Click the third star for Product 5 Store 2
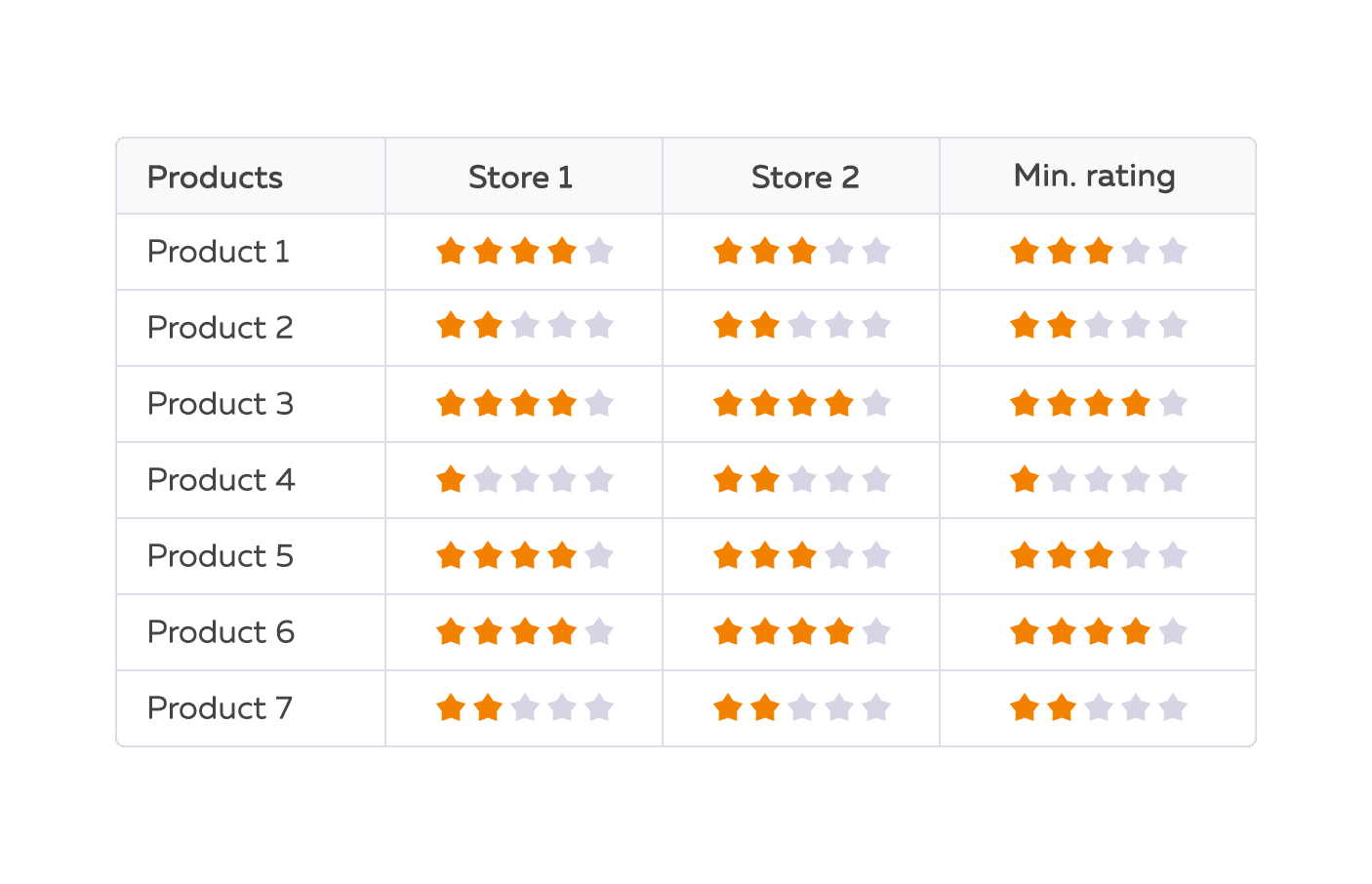This screenshot has width=1372, height=884. tap(802, 556)
